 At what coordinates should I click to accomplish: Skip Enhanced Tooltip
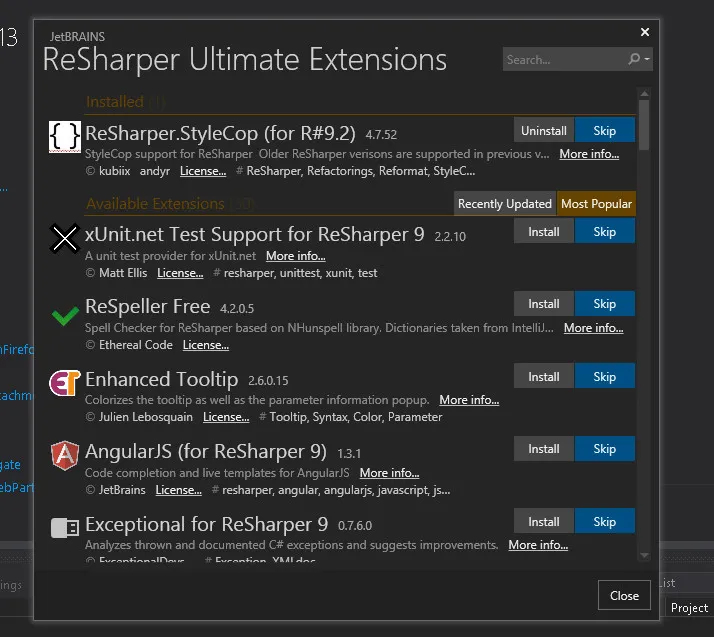[x=604, y=376]
